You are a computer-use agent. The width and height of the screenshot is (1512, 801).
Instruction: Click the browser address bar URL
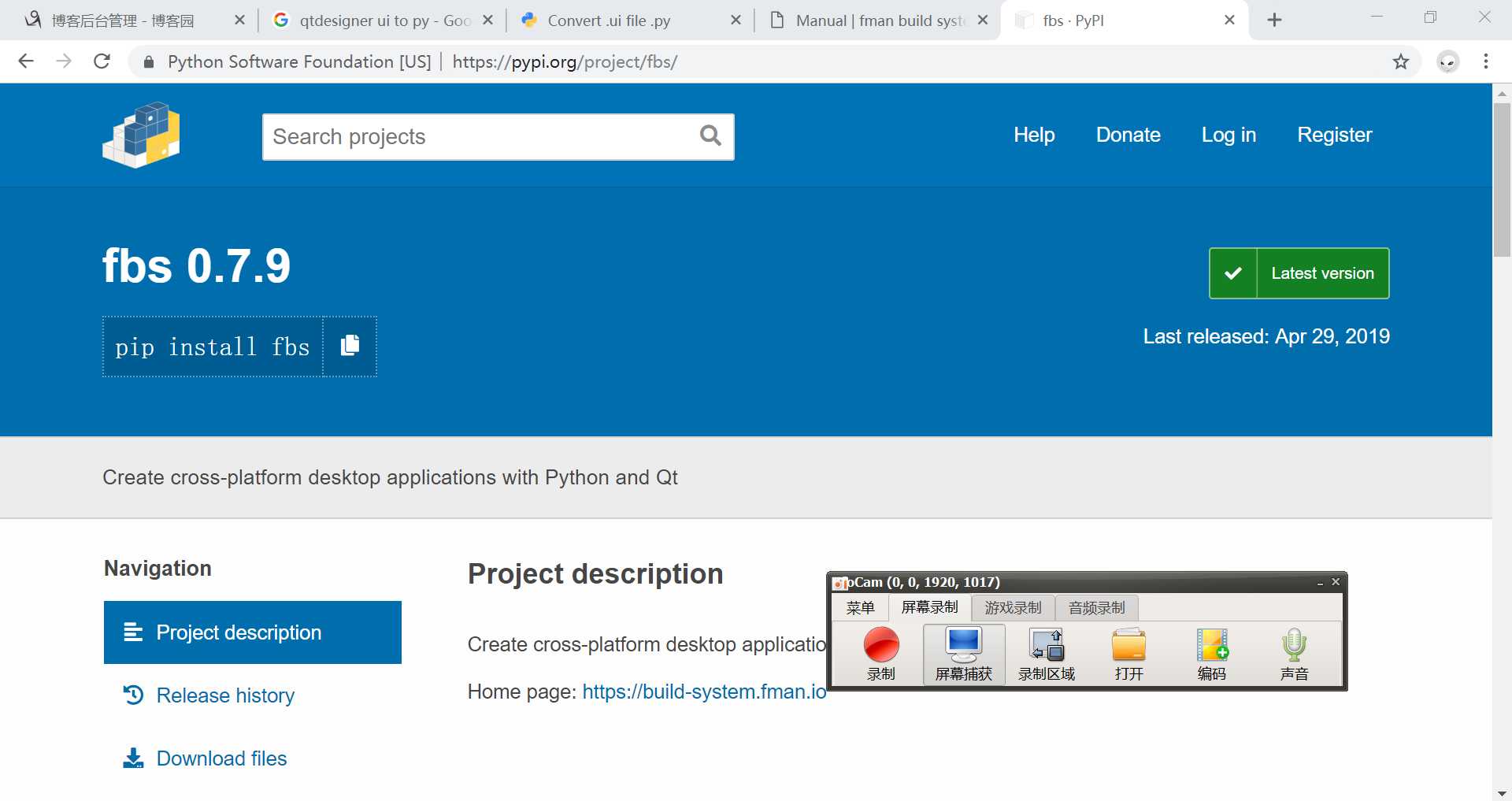point(565,61)
